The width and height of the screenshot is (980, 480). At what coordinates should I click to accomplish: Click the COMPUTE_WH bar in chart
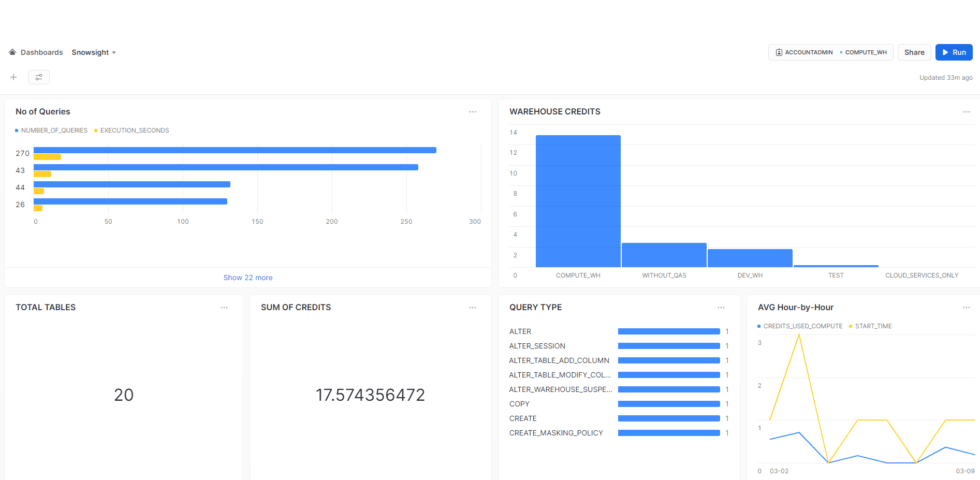pos(578,201)
